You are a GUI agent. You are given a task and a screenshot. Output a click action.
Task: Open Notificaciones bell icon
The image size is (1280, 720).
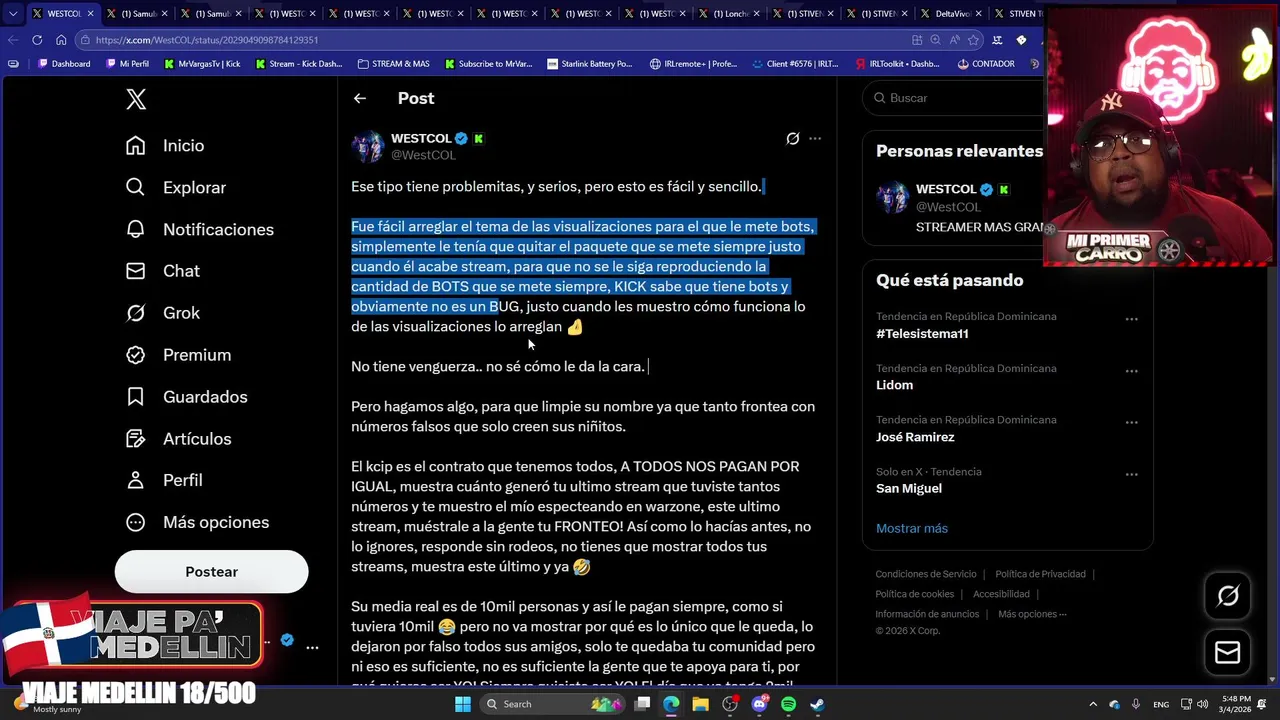[136, 229]
